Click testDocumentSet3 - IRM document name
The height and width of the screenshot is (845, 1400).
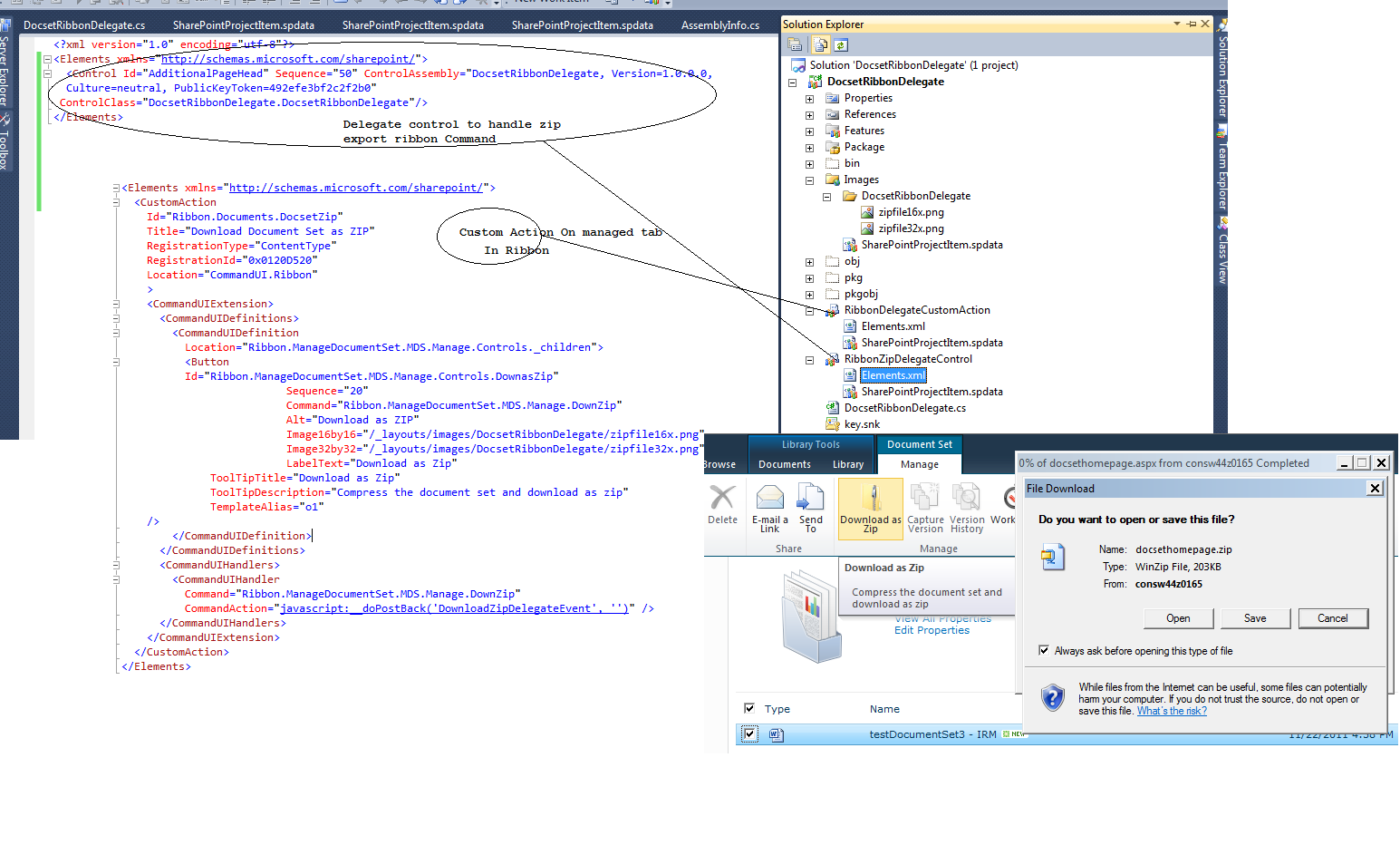tap(932, 734)
